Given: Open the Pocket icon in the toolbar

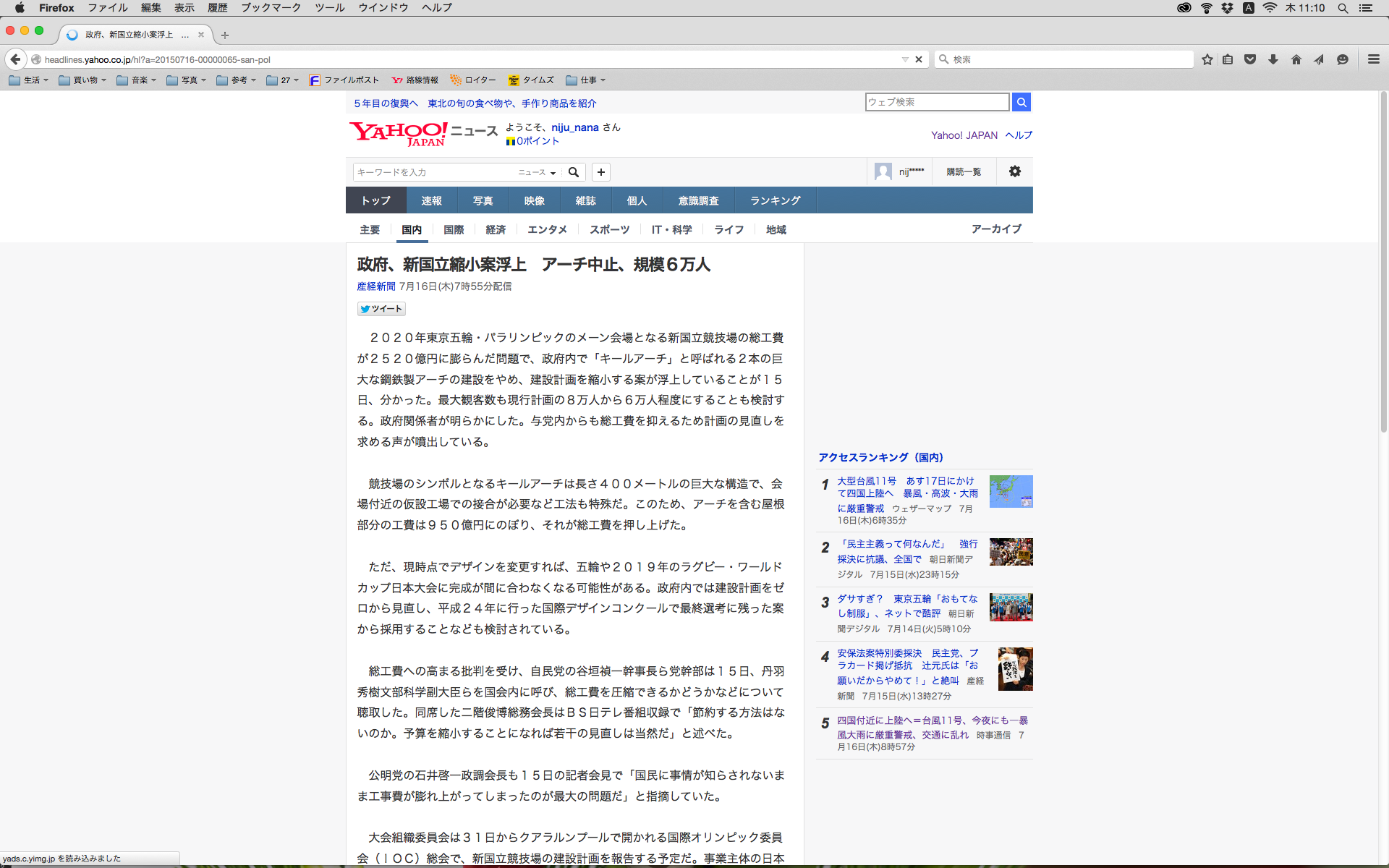Looking at the screenshot, I should [x=1250, y=59].
